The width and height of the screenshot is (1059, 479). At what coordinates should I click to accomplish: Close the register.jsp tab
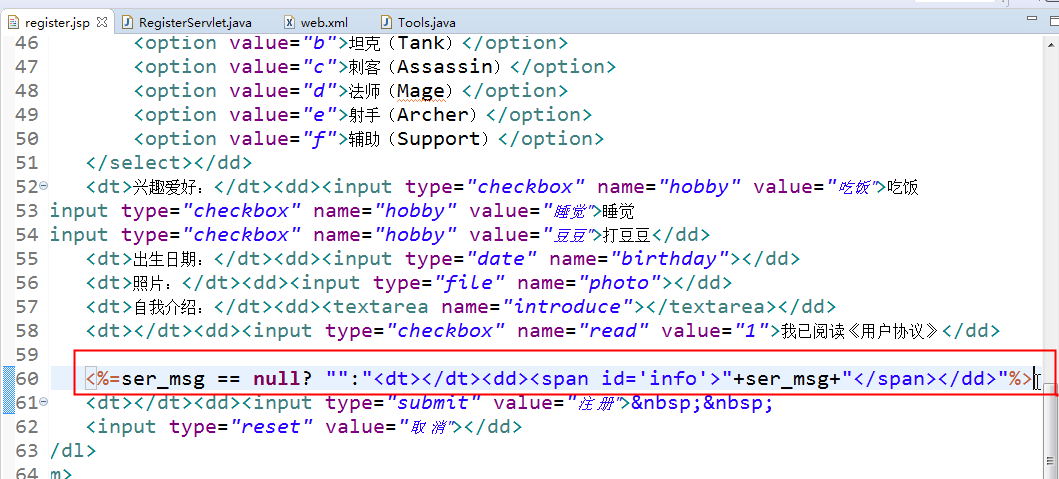103,22
